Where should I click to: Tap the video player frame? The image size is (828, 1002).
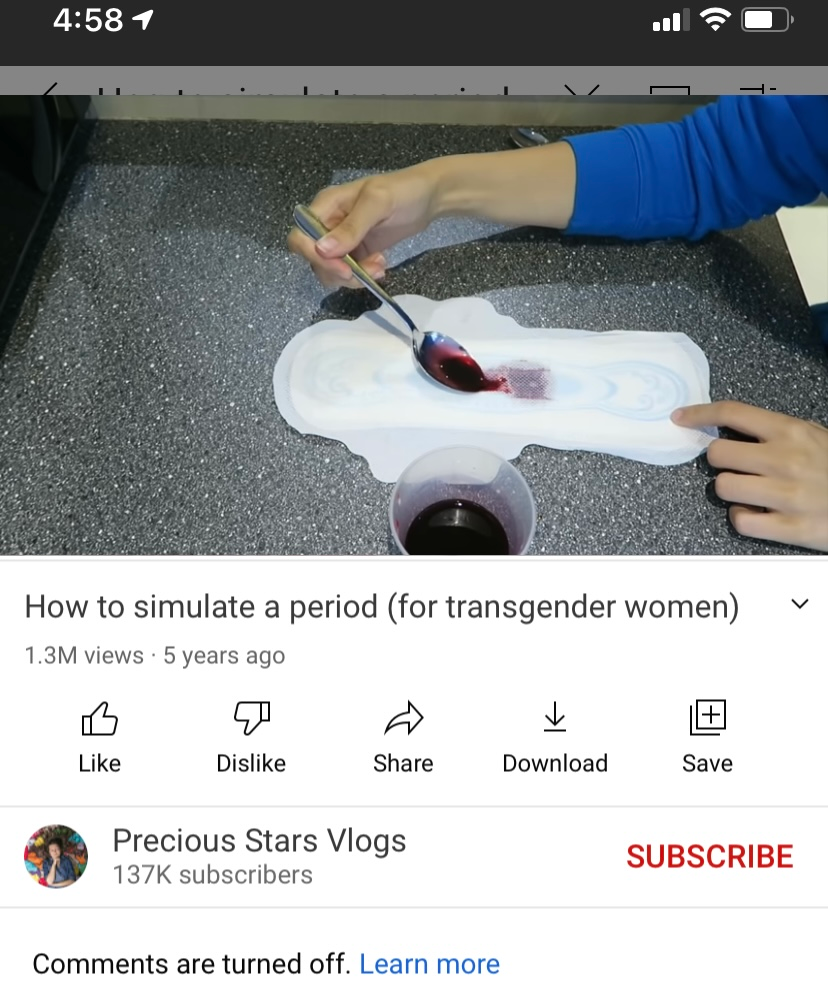[414, 325]
